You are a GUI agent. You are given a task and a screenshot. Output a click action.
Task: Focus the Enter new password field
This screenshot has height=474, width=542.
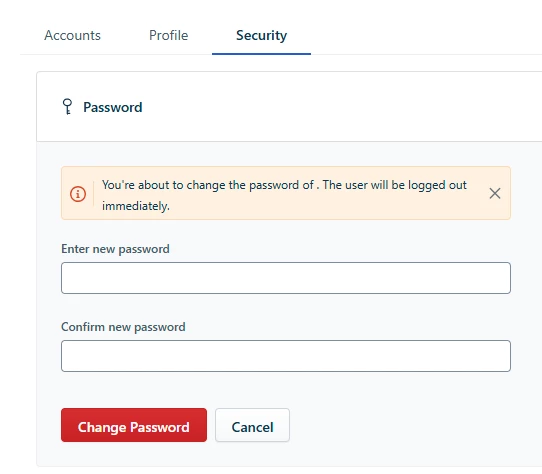286,278
